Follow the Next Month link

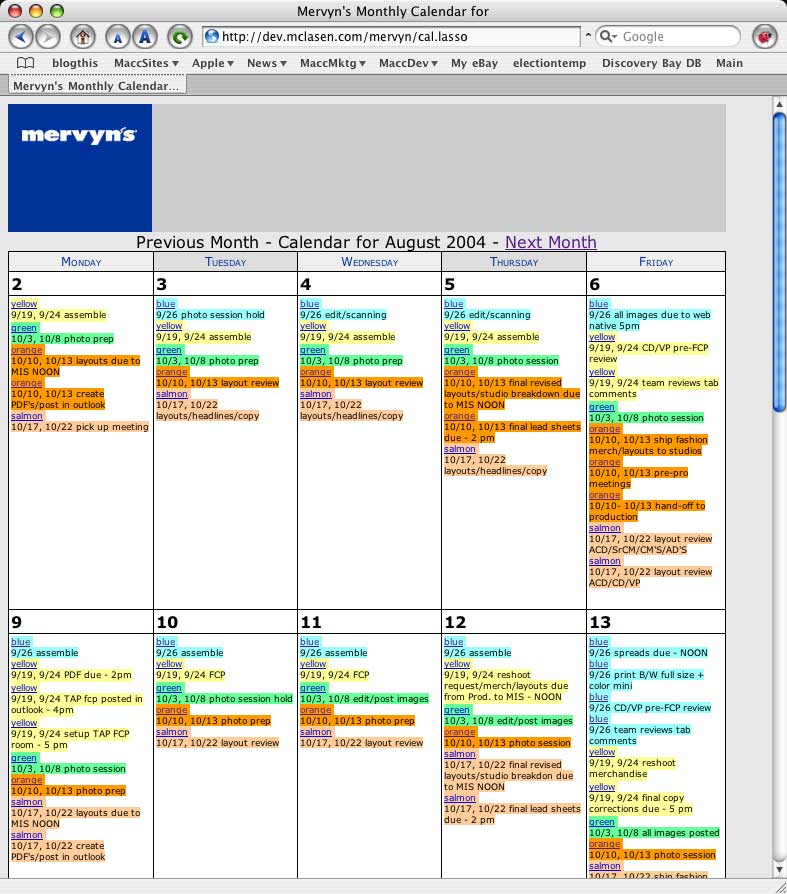click(x=550, y=242)
